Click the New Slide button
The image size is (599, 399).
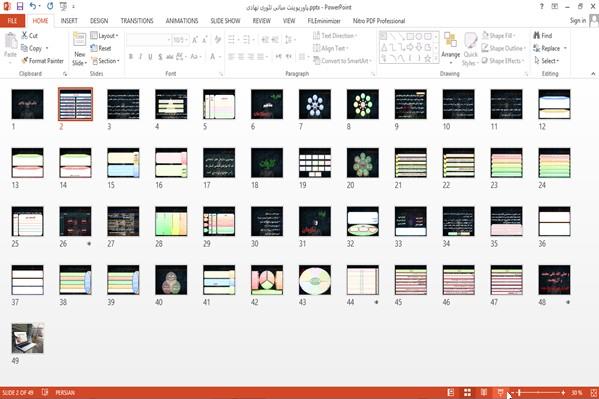click(79, 50)
